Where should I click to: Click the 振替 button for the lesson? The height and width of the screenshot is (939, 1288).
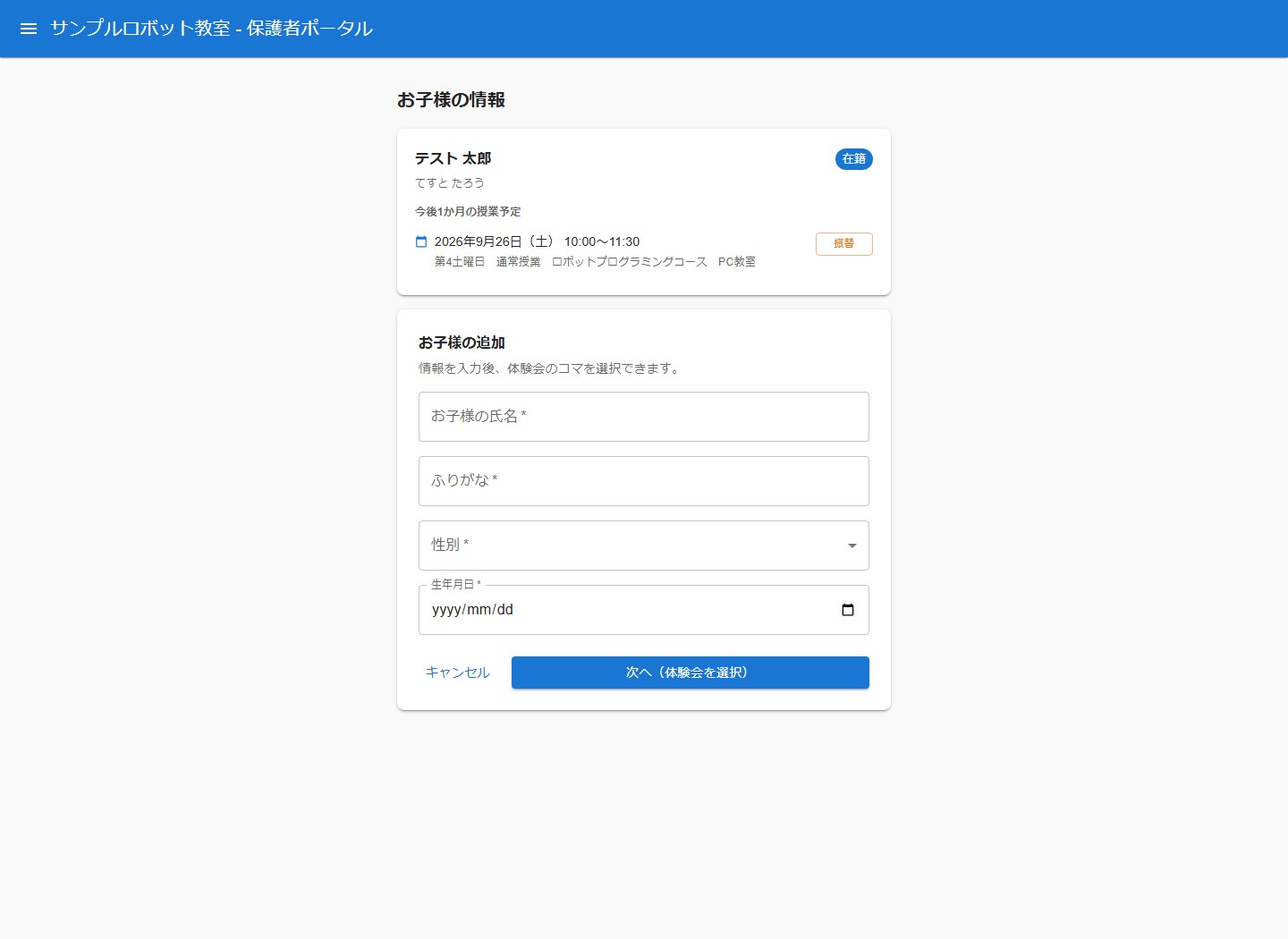click(844, 243)
